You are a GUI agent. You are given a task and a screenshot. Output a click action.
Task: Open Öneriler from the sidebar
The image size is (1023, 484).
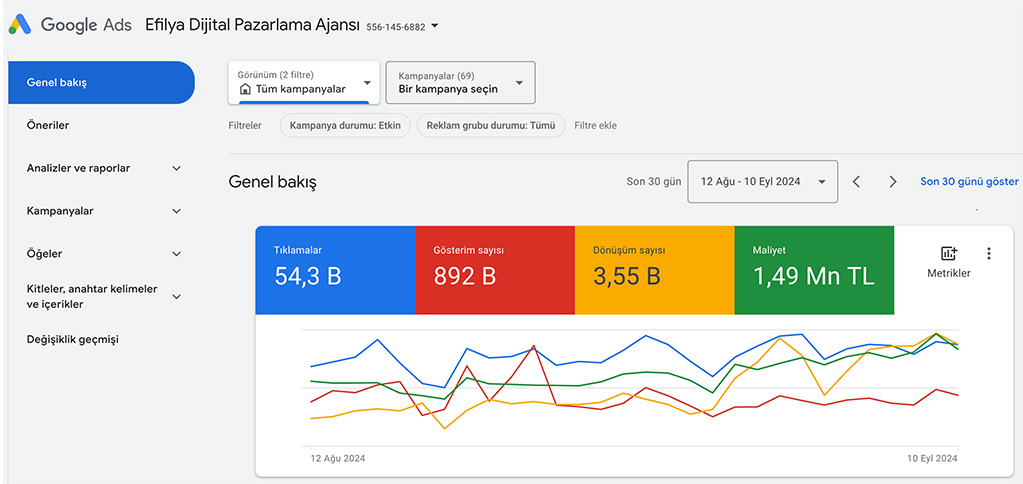click(x=48, y=126)
